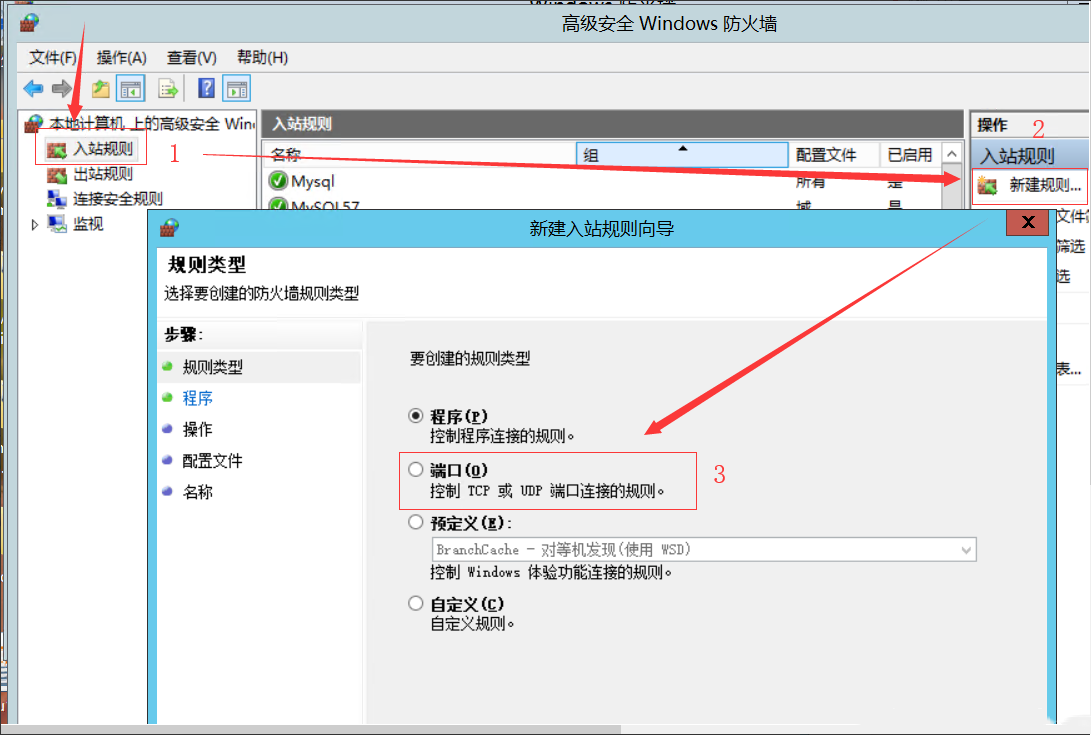Toggle the Show/Hide Console Tree icon
The image size is (1091, 735).
tap(130, 88)
